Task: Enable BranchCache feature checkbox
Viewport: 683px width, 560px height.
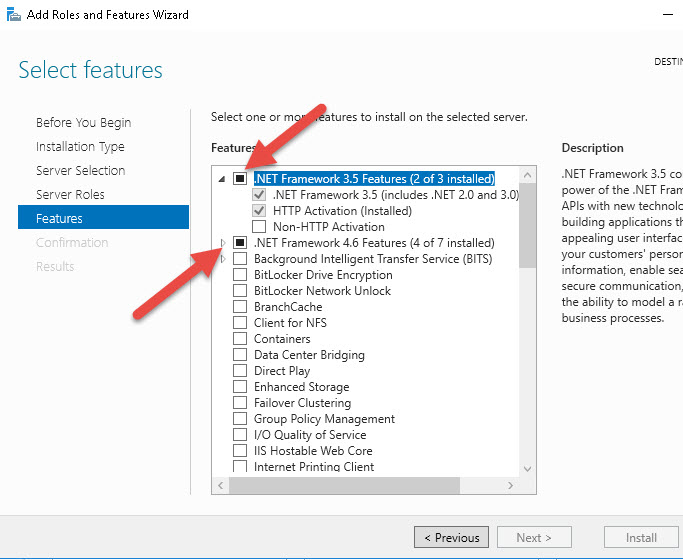Action: pyautogui.click(x=240, y=307)
